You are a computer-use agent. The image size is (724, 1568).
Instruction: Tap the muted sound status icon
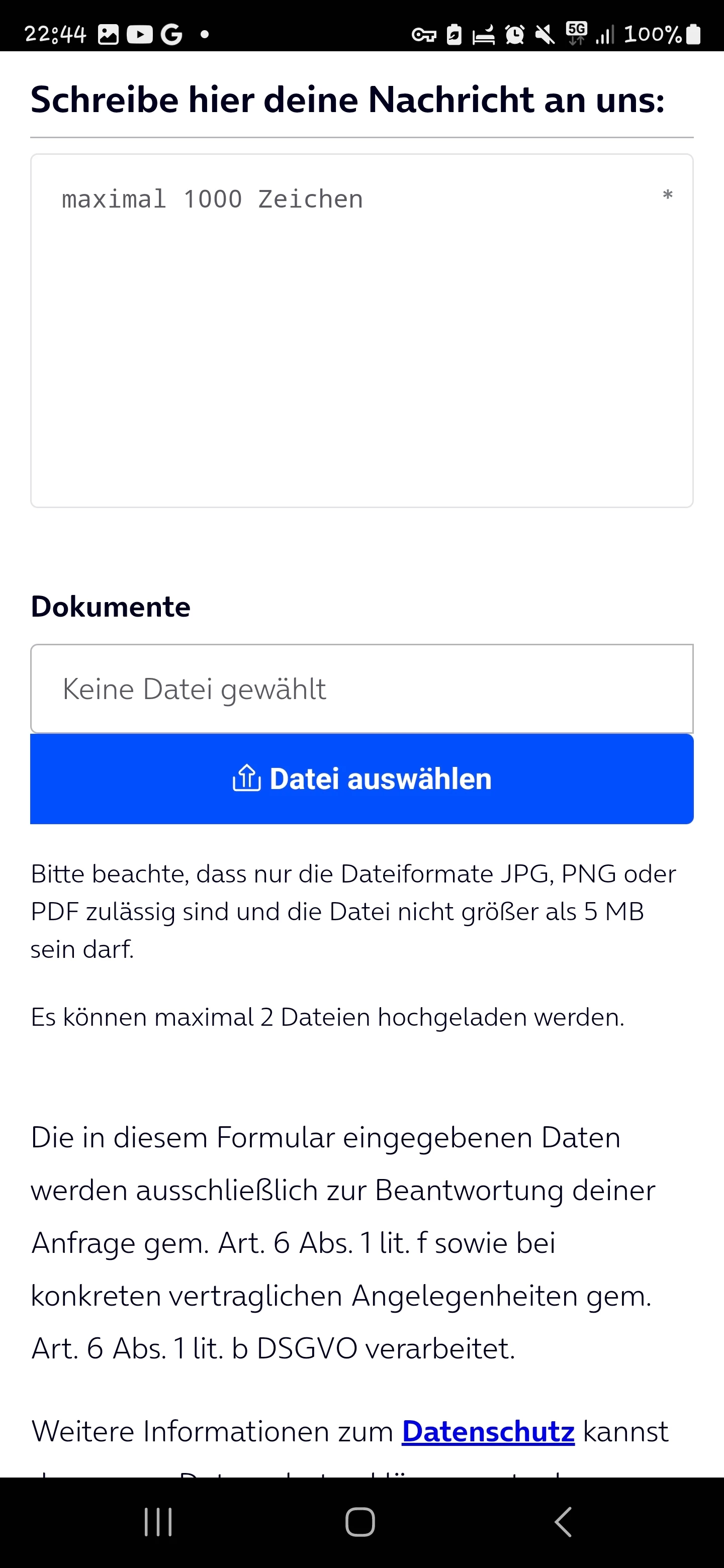click(545, 35)
